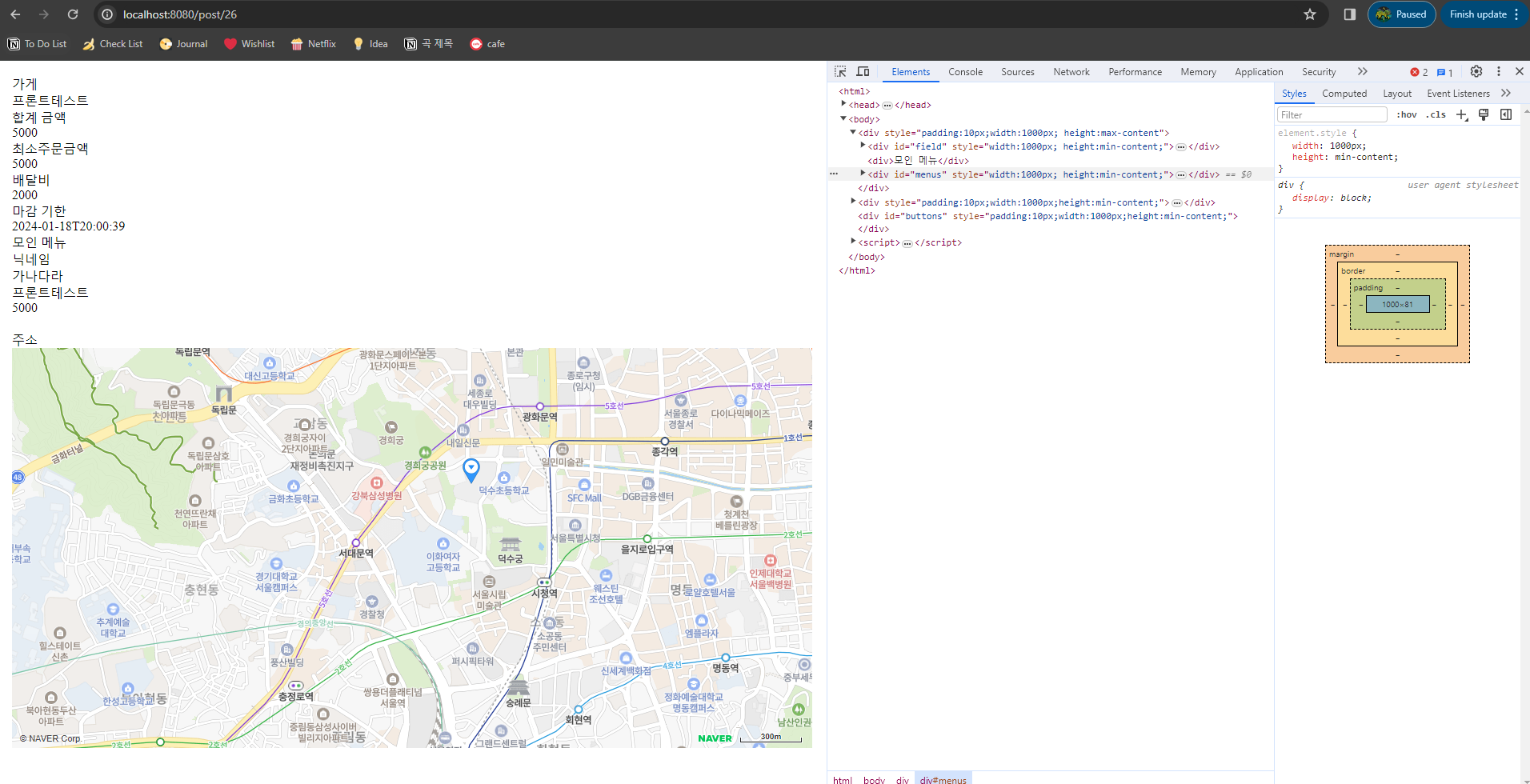Expand the div with height:min-content padding node

point(853,202)
